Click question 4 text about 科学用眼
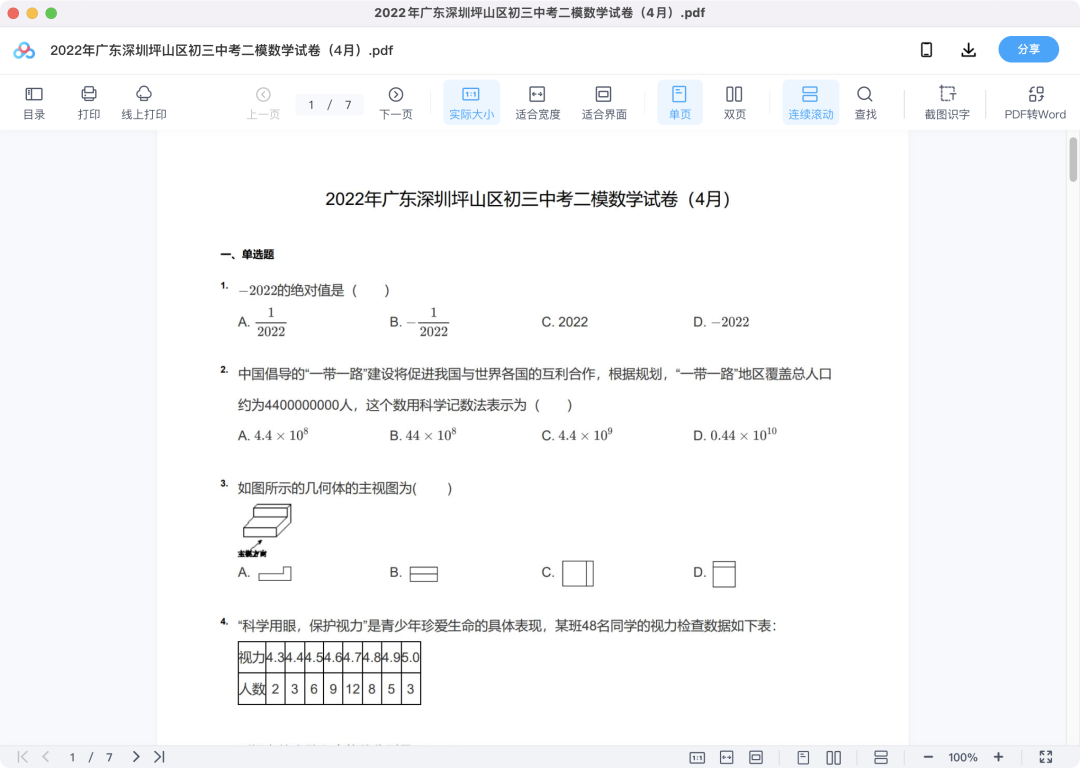 pyautogui.click(x=507, y=625)
